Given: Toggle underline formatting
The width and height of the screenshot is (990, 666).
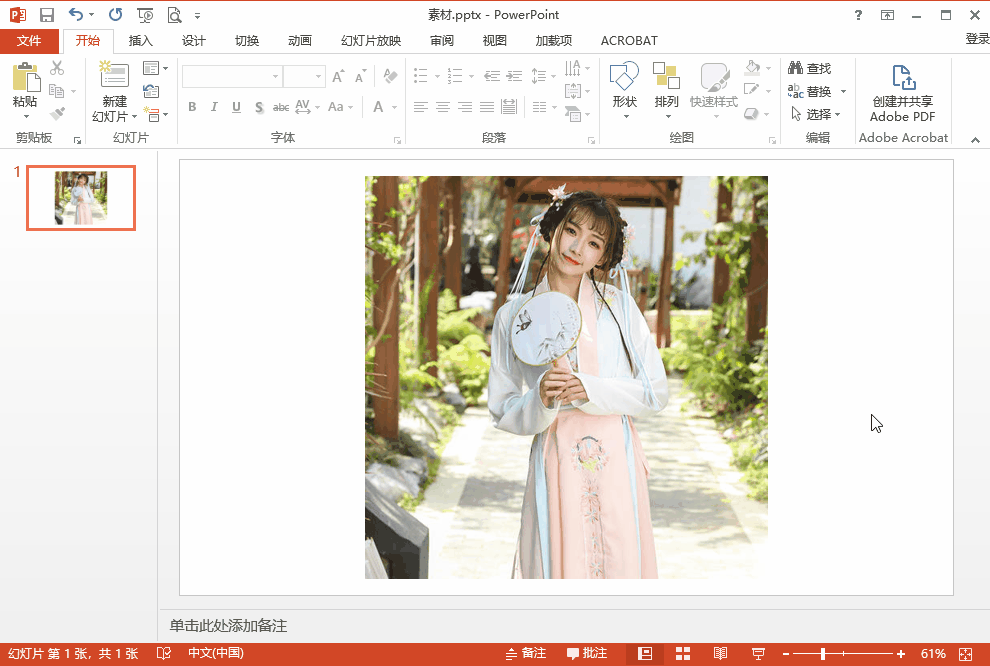Looking at the screenshot, I should click(236, 107).
